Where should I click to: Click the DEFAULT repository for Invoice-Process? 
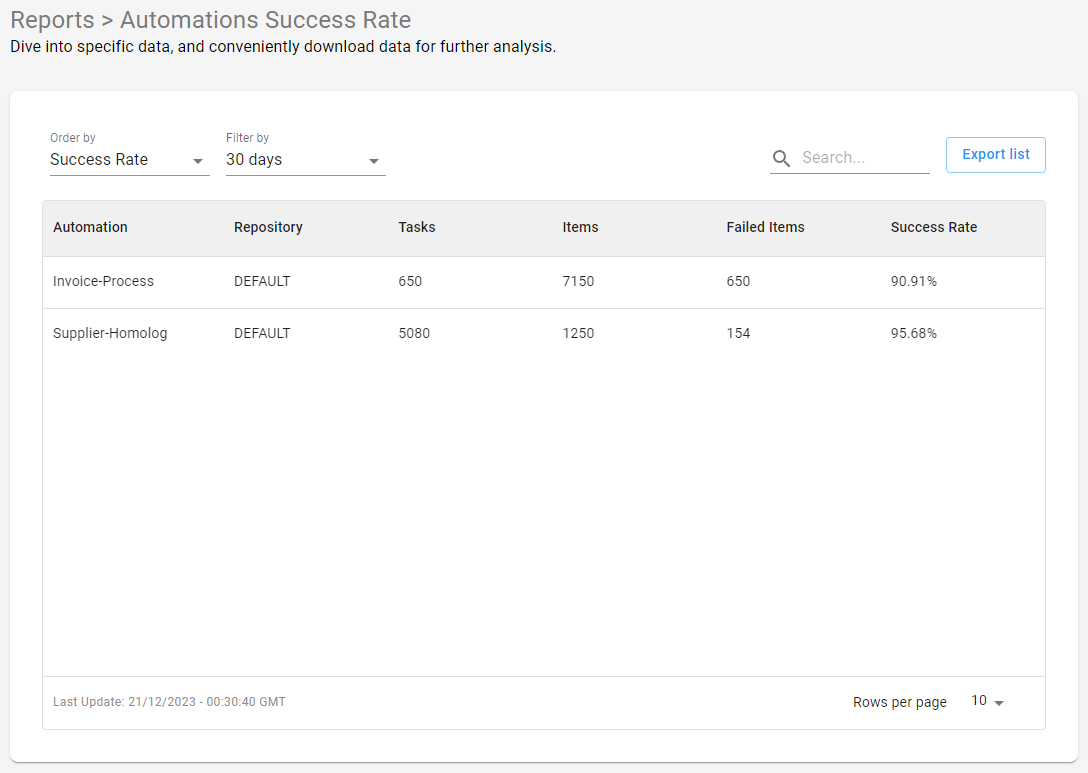(262, 281)
